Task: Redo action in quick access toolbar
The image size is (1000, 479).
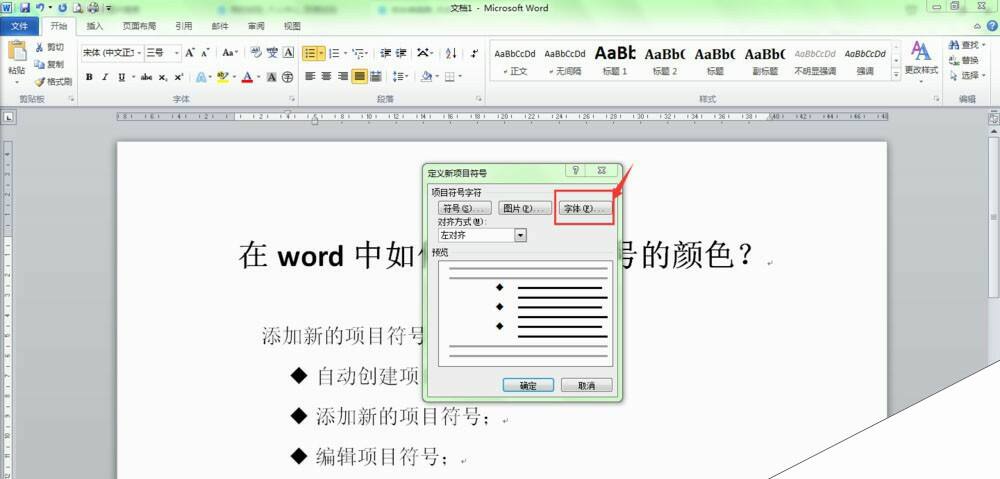Action: [62, 8]
